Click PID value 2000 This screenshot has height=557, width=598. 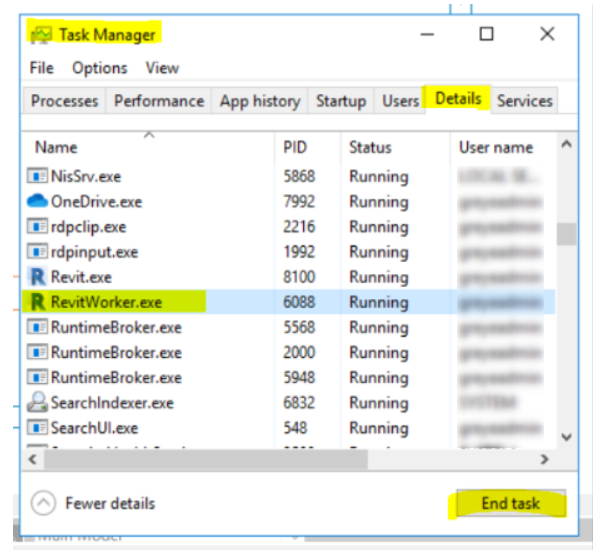299,353
